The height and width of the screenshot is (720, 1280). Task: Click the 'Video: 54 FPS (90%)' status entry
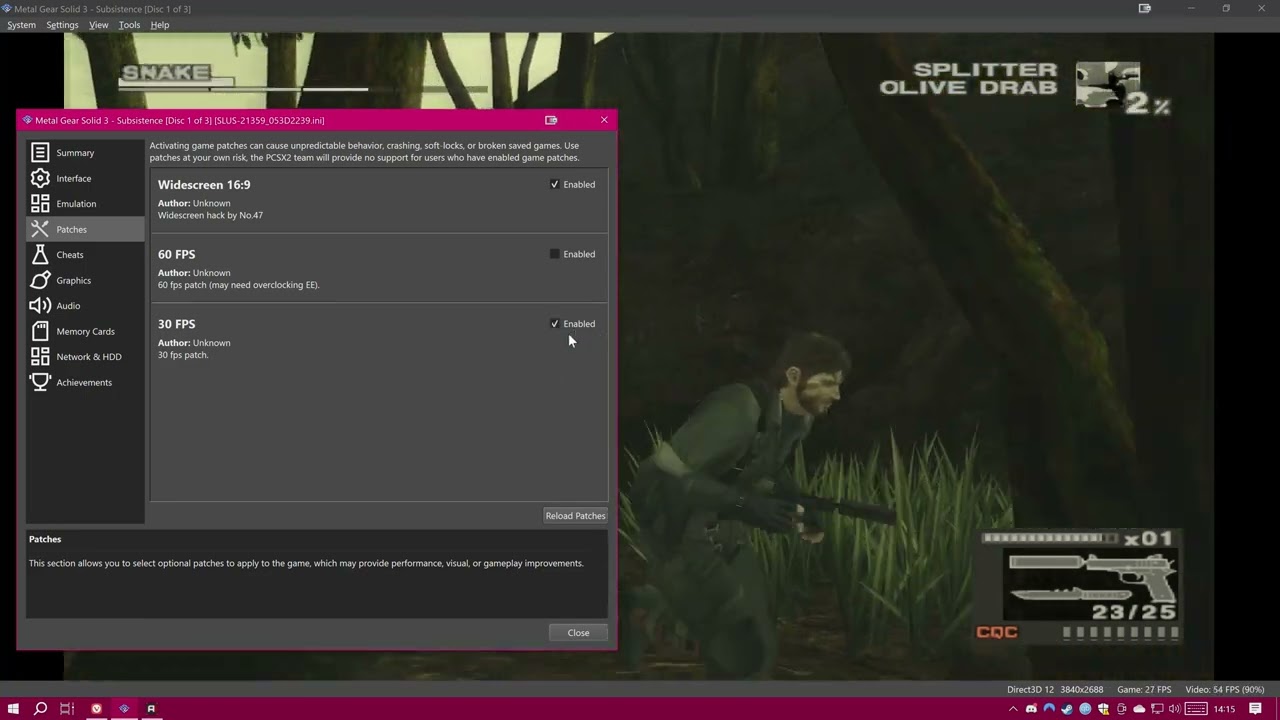coord(1225,690)
